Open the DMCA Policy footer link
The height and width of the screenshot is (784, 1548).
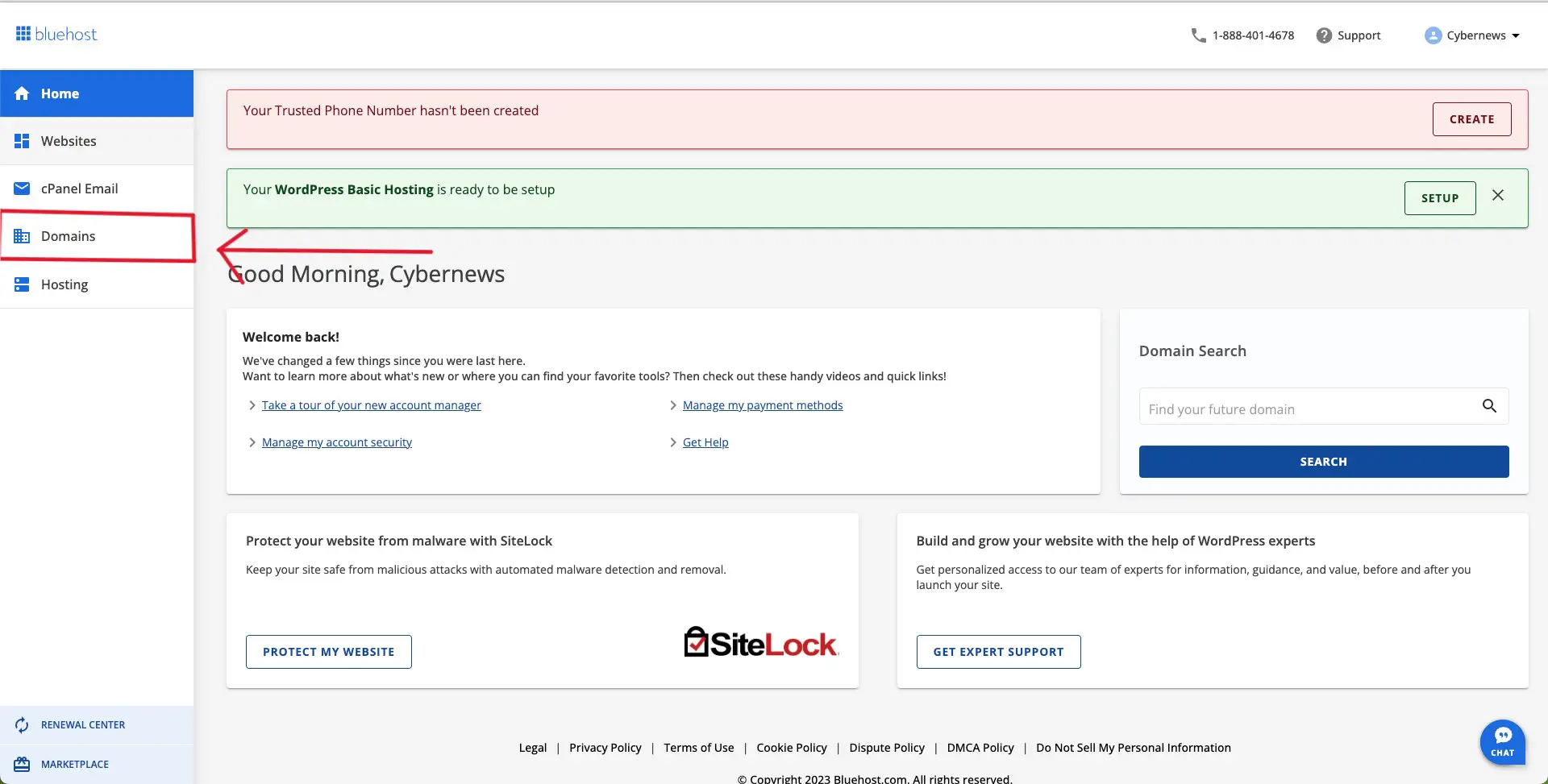tap(980, 748)
